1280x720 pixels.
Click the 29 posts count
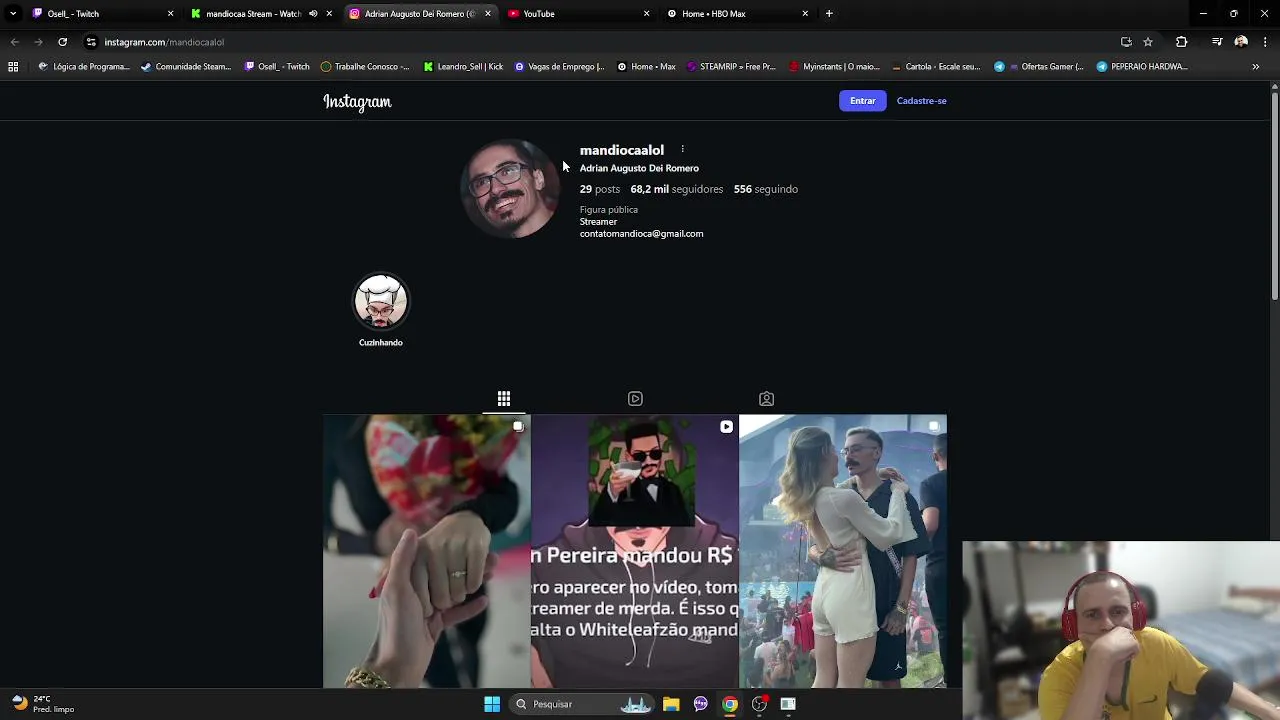pos(600,189)
